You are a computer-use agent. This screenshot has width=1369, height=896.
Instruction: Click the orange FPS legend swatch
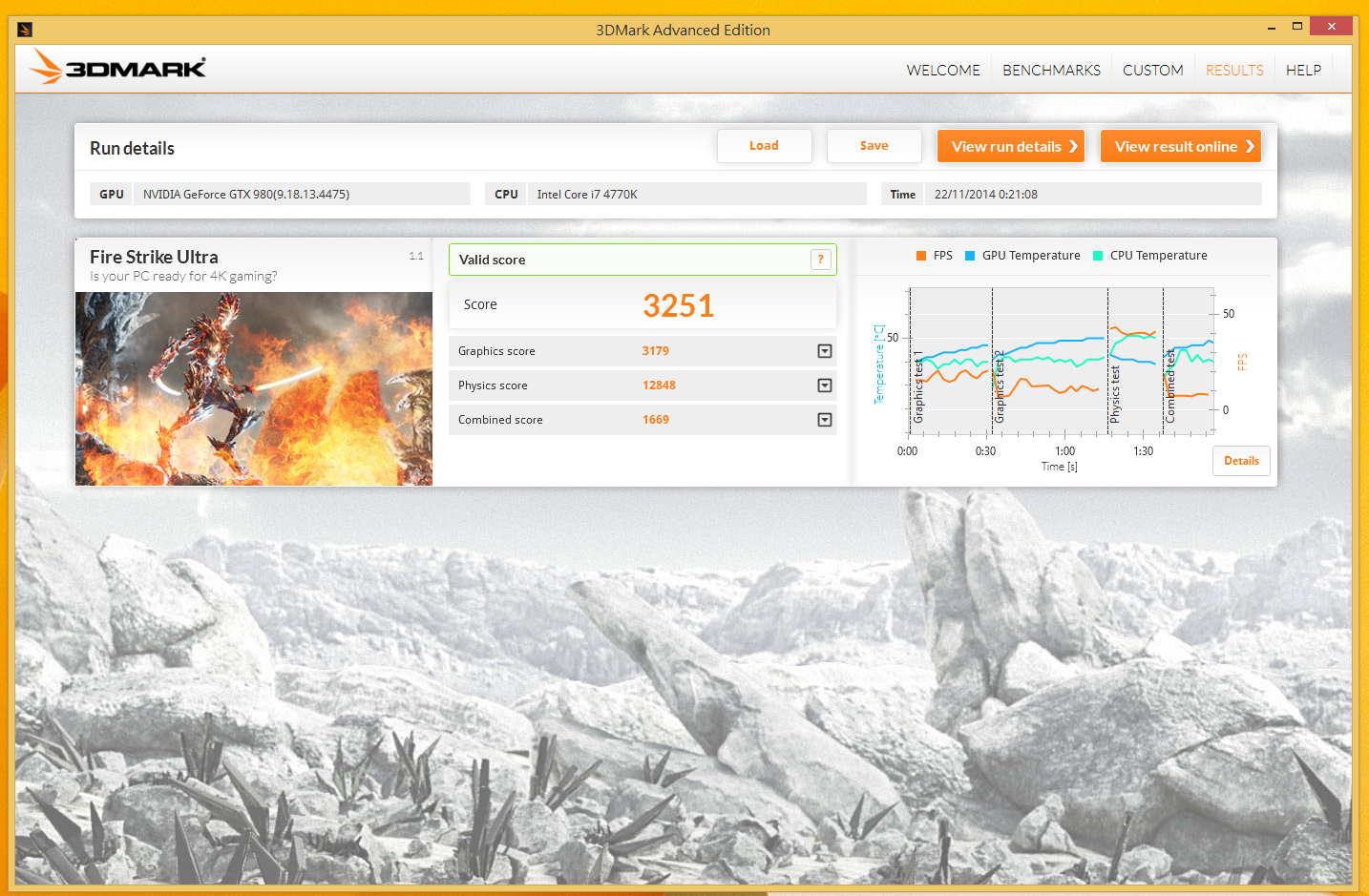point(921,256)
